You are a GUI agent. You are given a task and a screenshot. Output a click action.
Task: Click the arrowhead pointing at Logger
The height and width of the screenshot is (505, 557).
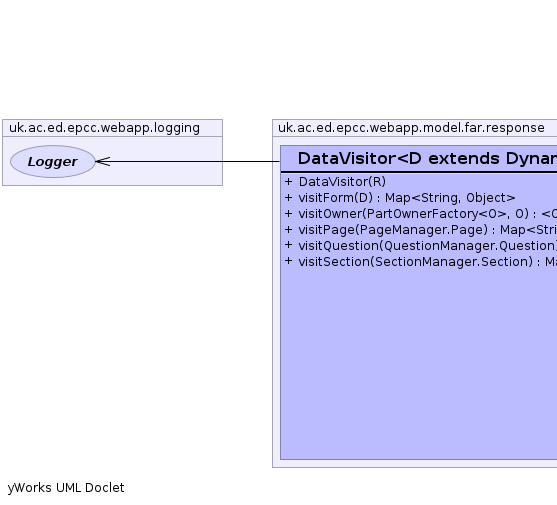click(103, 162)
